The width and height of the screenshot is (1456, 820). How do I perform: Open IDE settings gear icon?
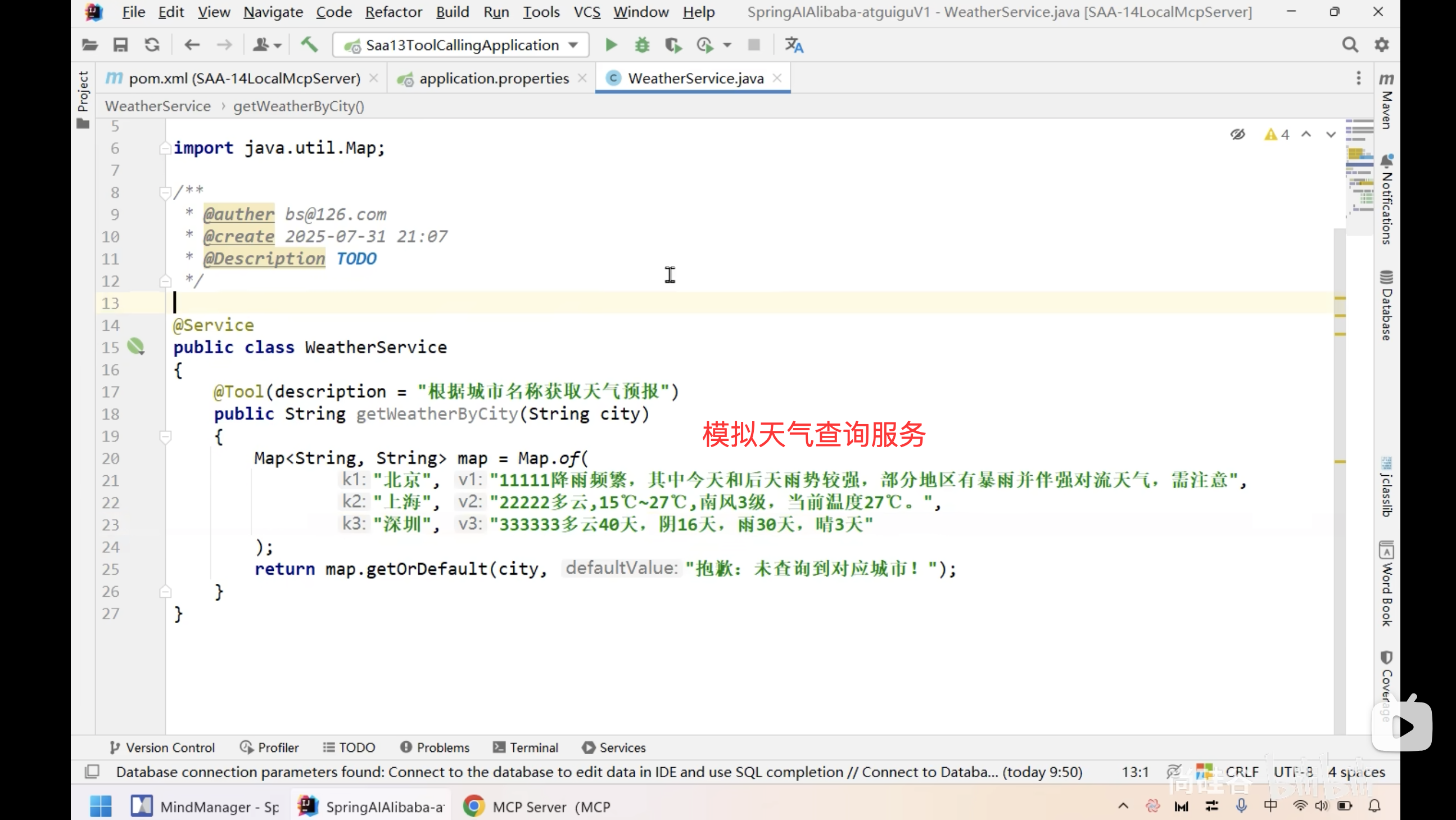[x=1381, y=44]
